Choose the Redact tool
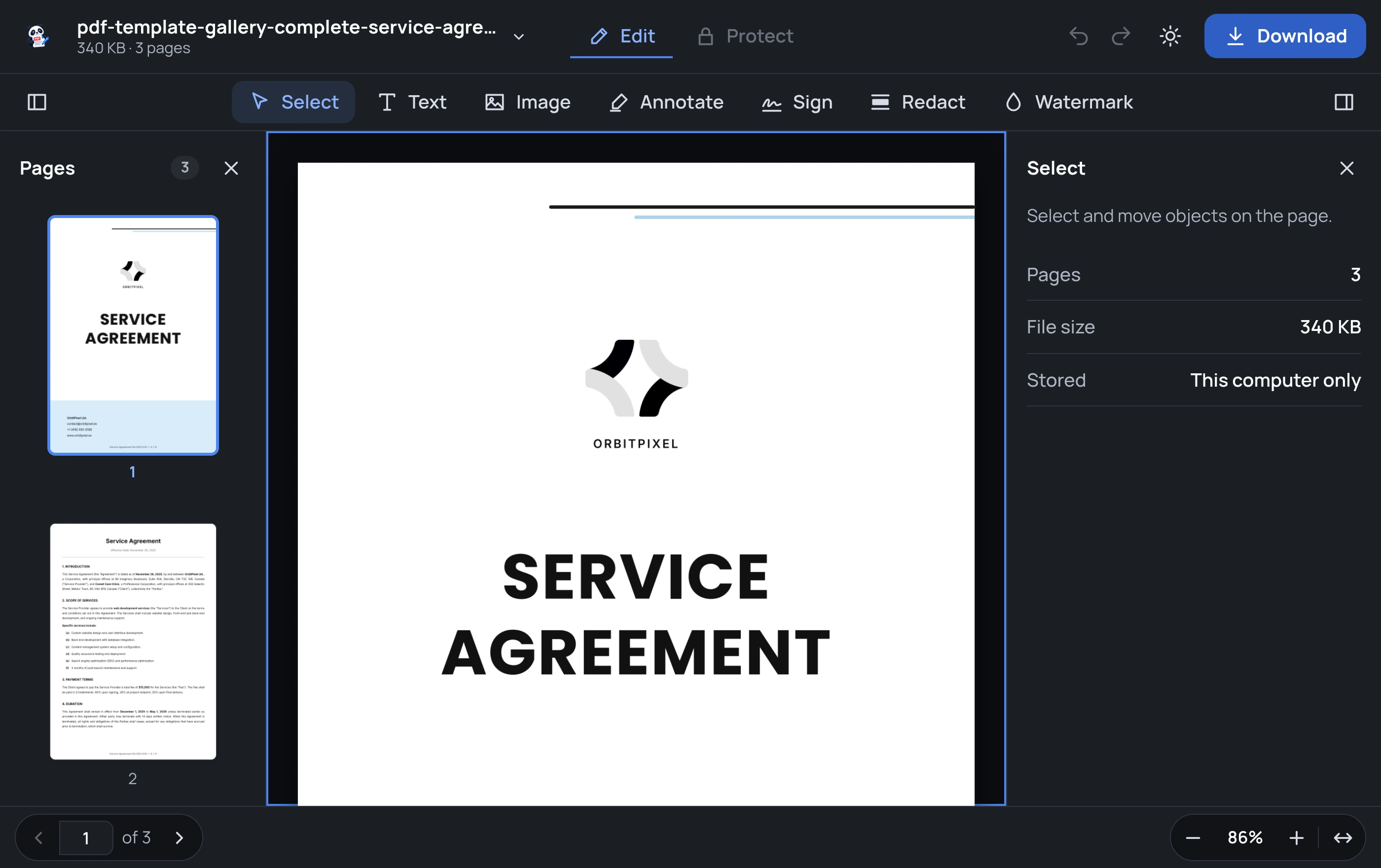This screenshot has height=868, width=1381. [918, 102]
